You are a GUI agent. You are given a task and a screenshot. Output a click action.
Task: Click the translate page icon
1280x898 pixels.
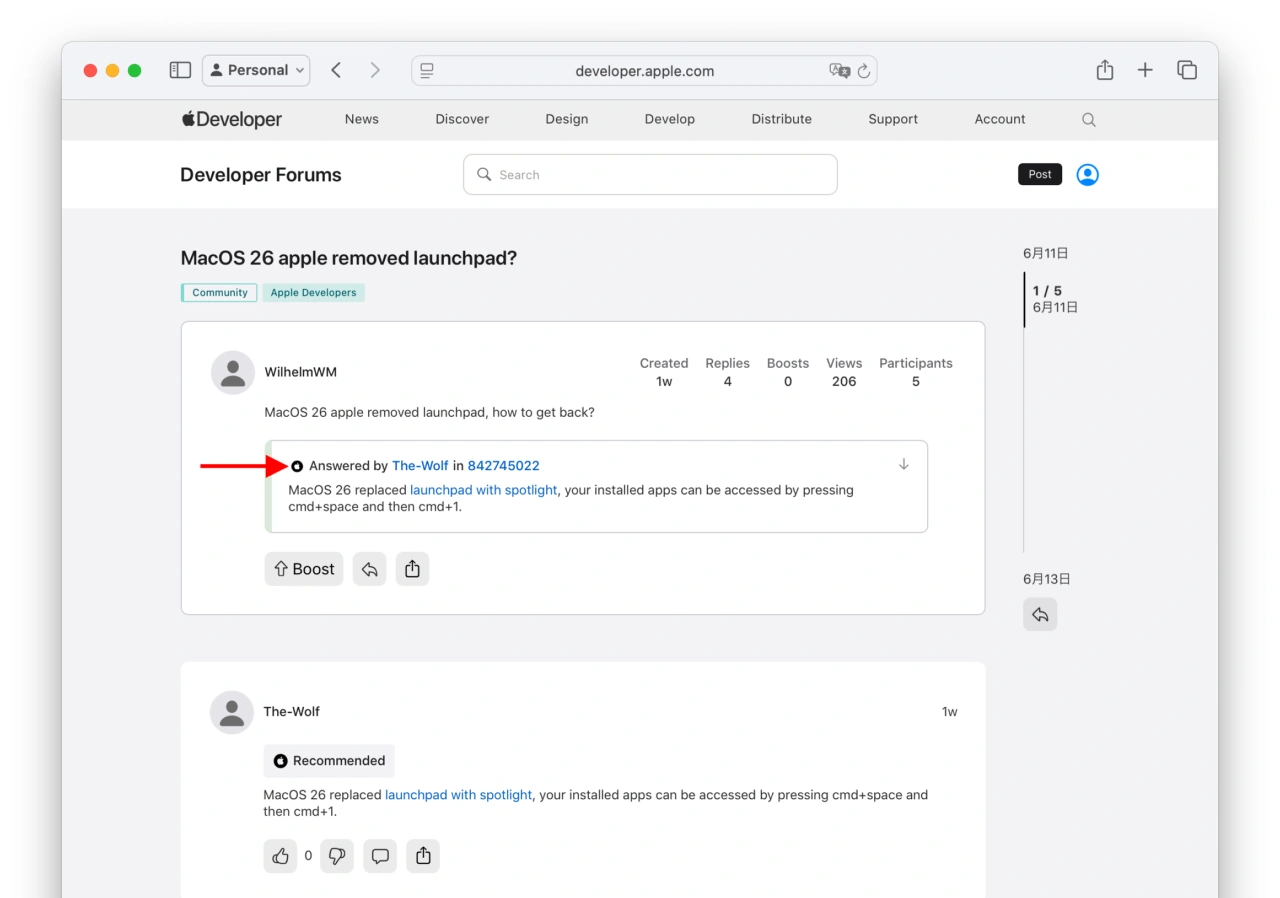839,71
